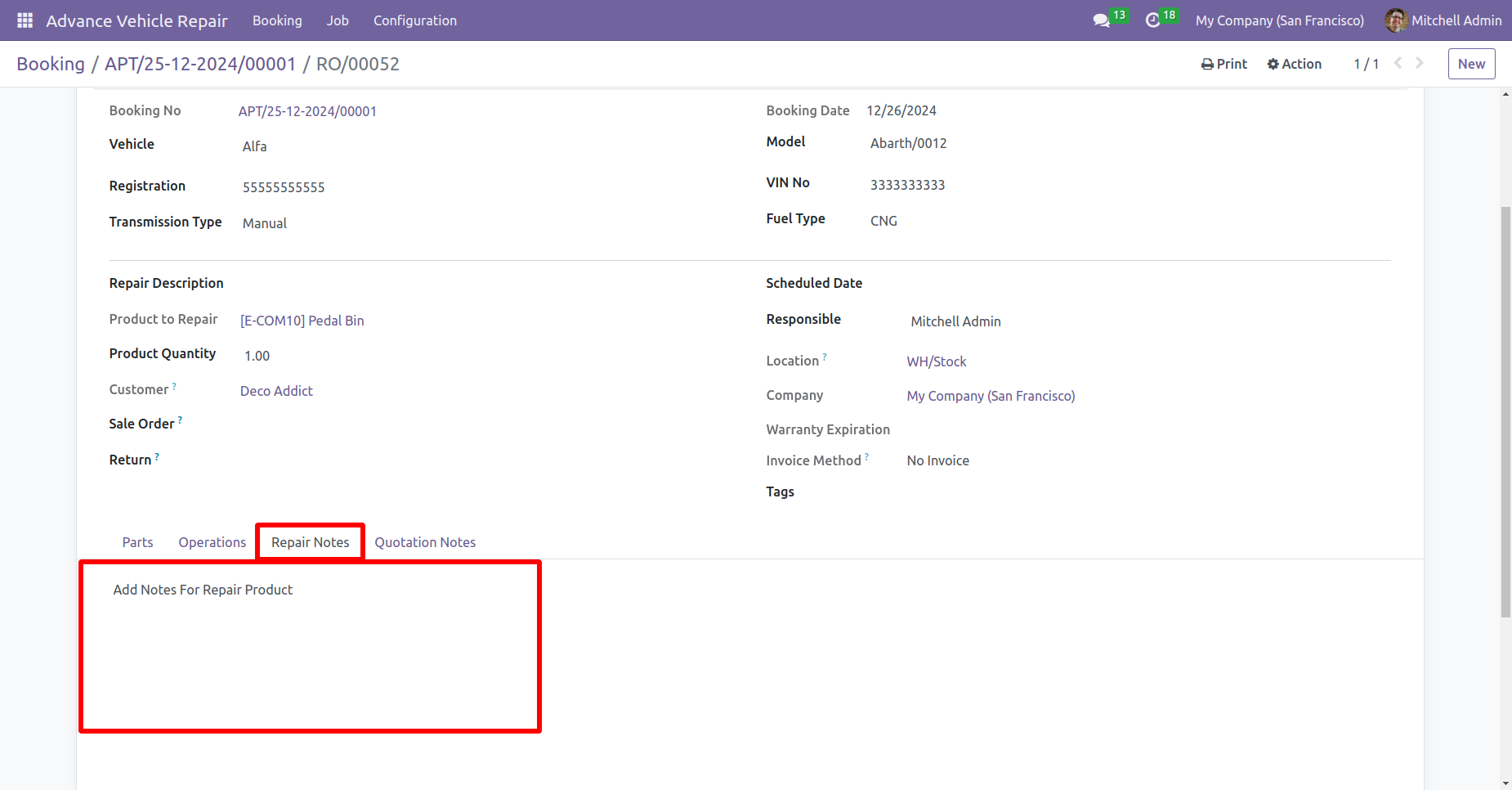Show the Return field help tooltip
This screenshot has height=790, width=1512.
(157, 456)
